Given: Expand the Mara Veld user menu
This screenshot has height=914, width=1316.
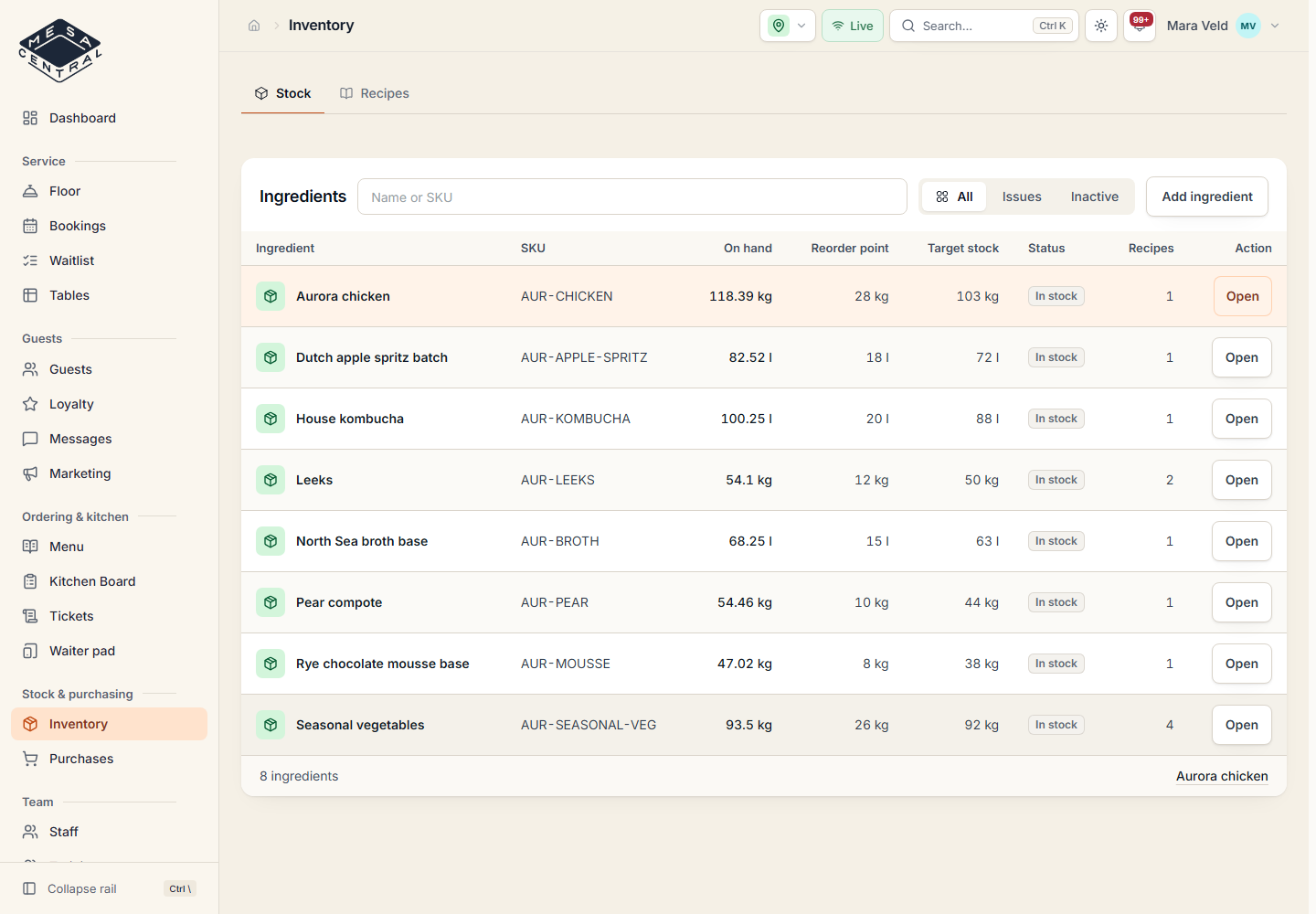Looking at the screenshot, I should pos(1223,26).
